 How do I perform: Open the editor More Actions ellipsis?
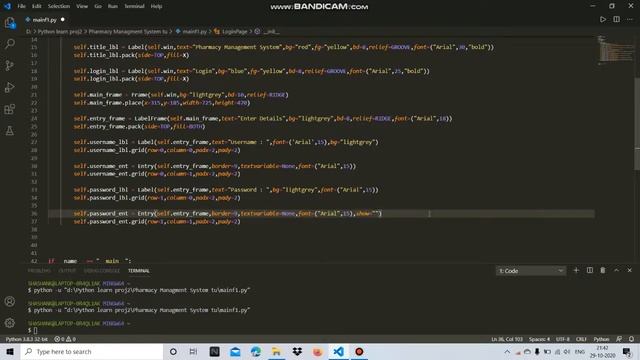click(630, 19)
